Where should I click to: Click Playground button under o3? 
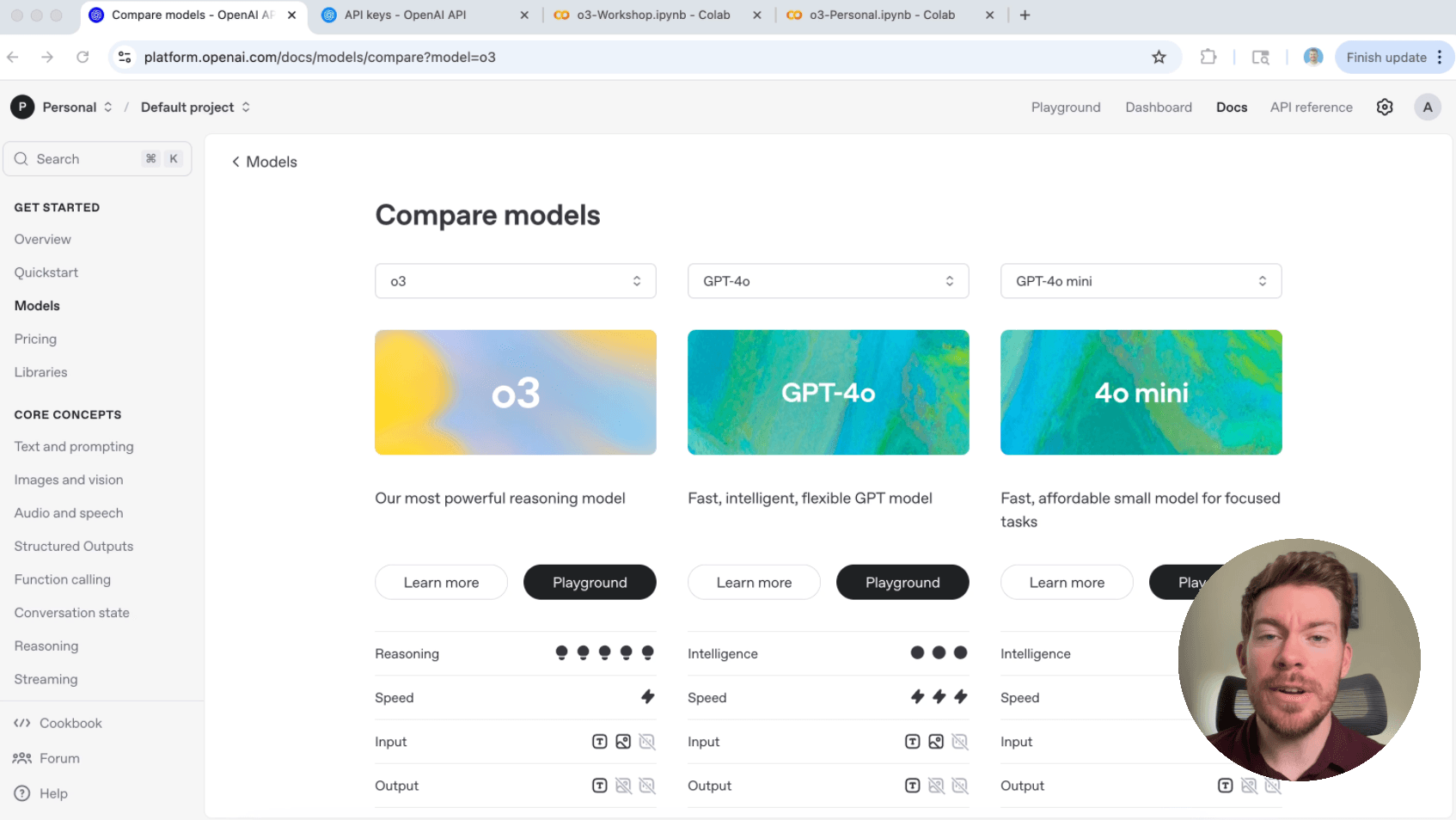(590, 583)
